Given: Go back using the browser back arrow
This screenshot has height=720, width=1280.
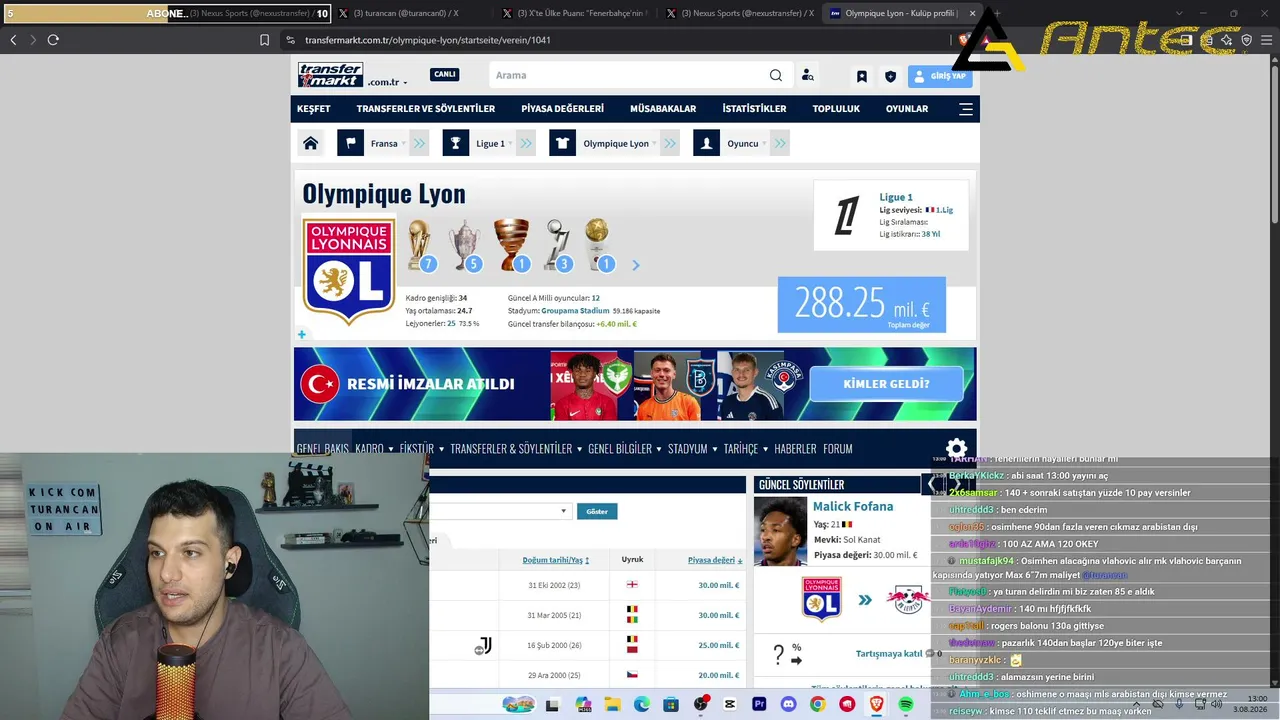Looking at the screenshot, I should pos(13,40).
